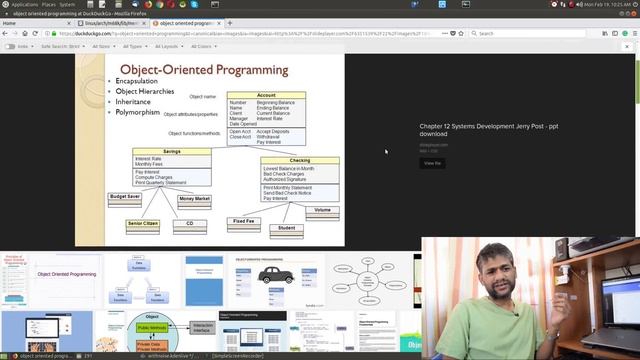
Task: Open the solid blue rectangle thumbnail
Action: point(204,281)
